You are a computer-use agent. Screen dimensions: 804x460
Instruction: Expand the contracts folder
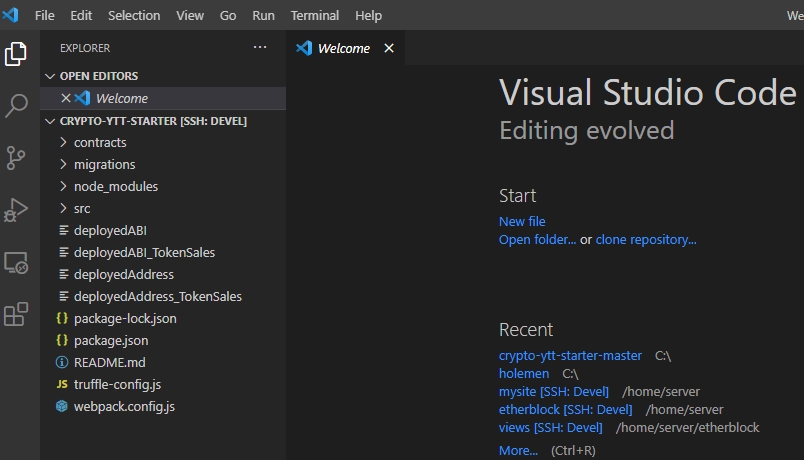coord(63,142)
